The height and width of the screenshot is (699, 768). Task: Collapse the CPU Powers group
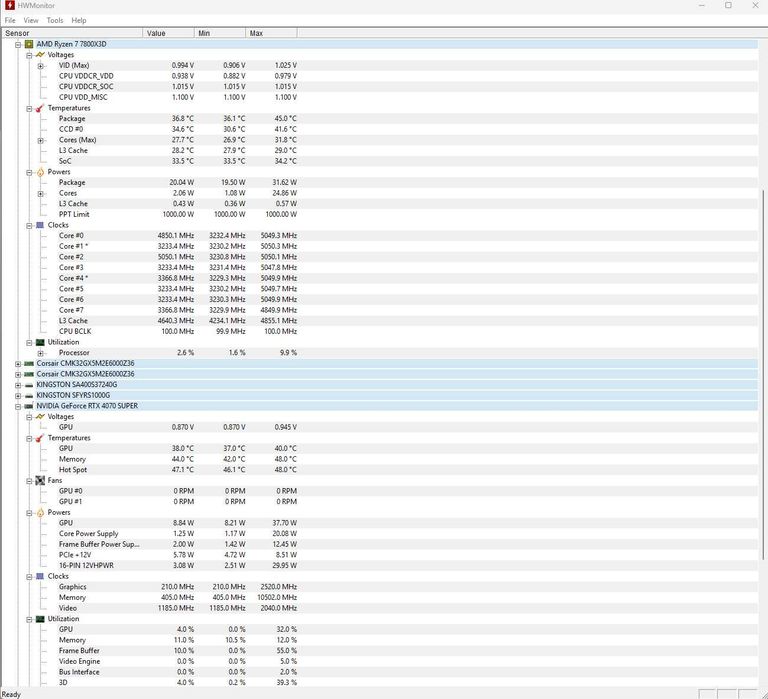tap(29, 172)
